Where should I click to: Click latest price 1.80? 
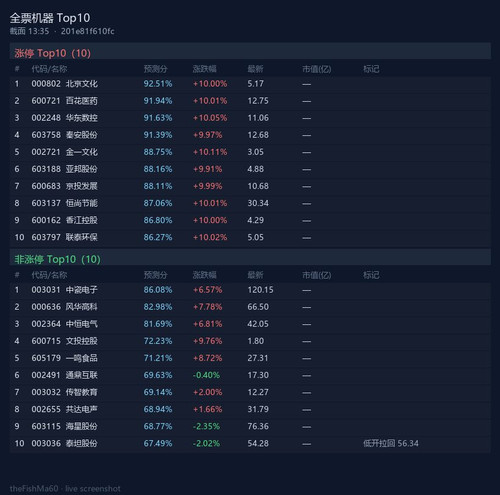(x=255, y=341)
